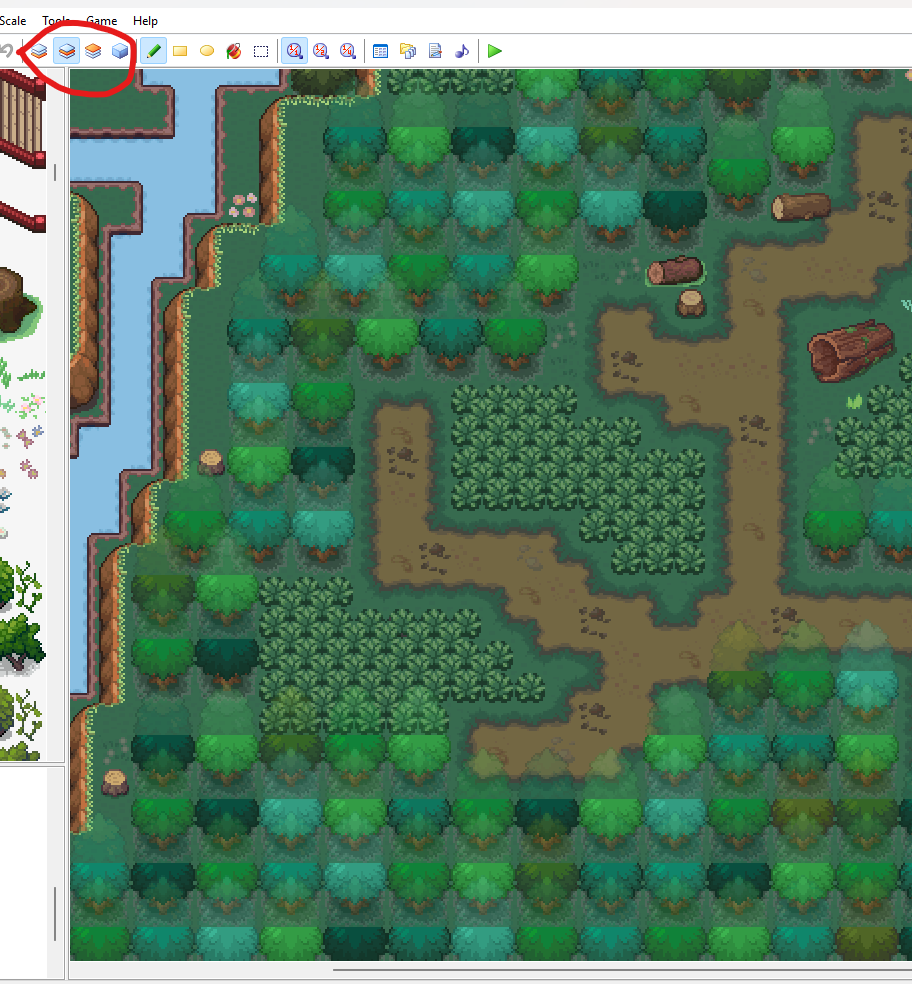Set map zoom to 1:1 scale
Viewport: 912px width, 984px height.
coord(294,51)
